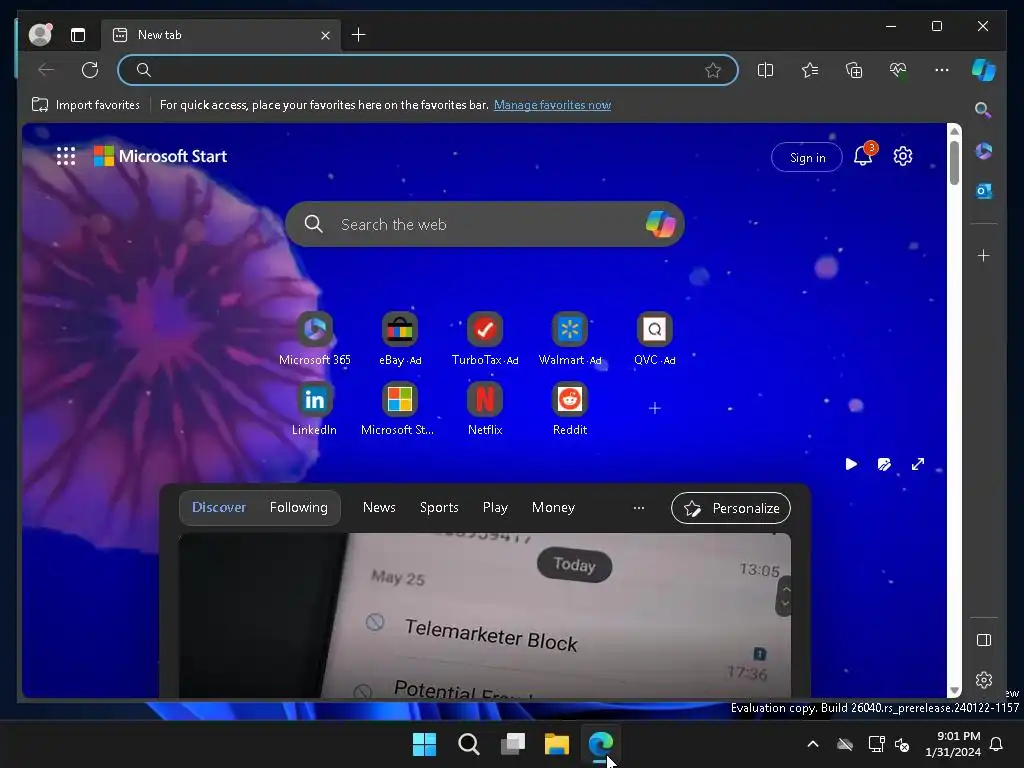
Task: Open the Outlook sidebar icon
Action: click(x=984, y=191)
